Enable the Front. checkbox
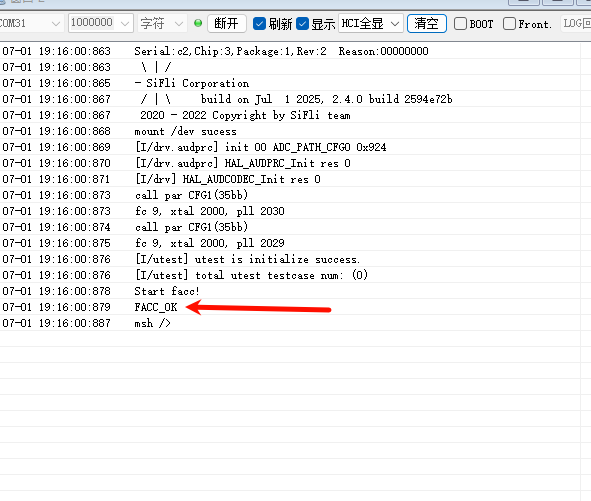The width and height of the screenshot is (591, 501). [509, 24]
